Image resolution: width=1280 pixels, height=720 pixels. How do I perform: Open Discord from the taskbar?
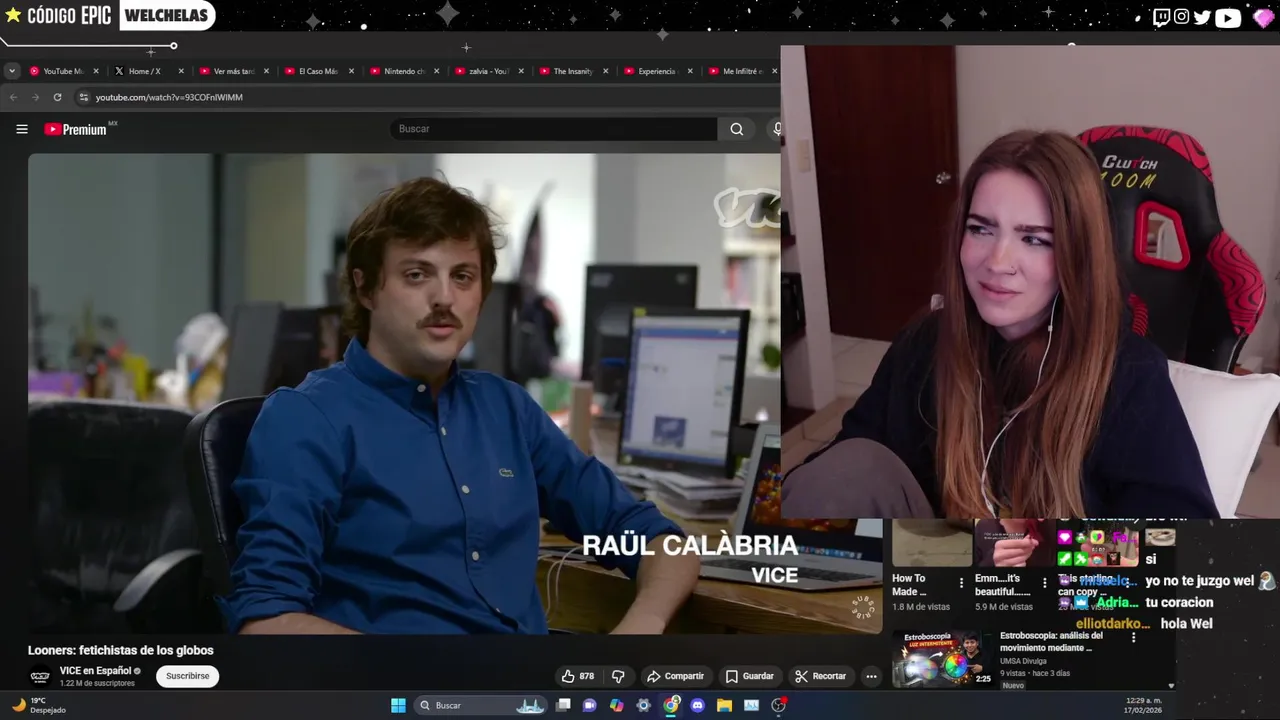click(x=698, y=705)
